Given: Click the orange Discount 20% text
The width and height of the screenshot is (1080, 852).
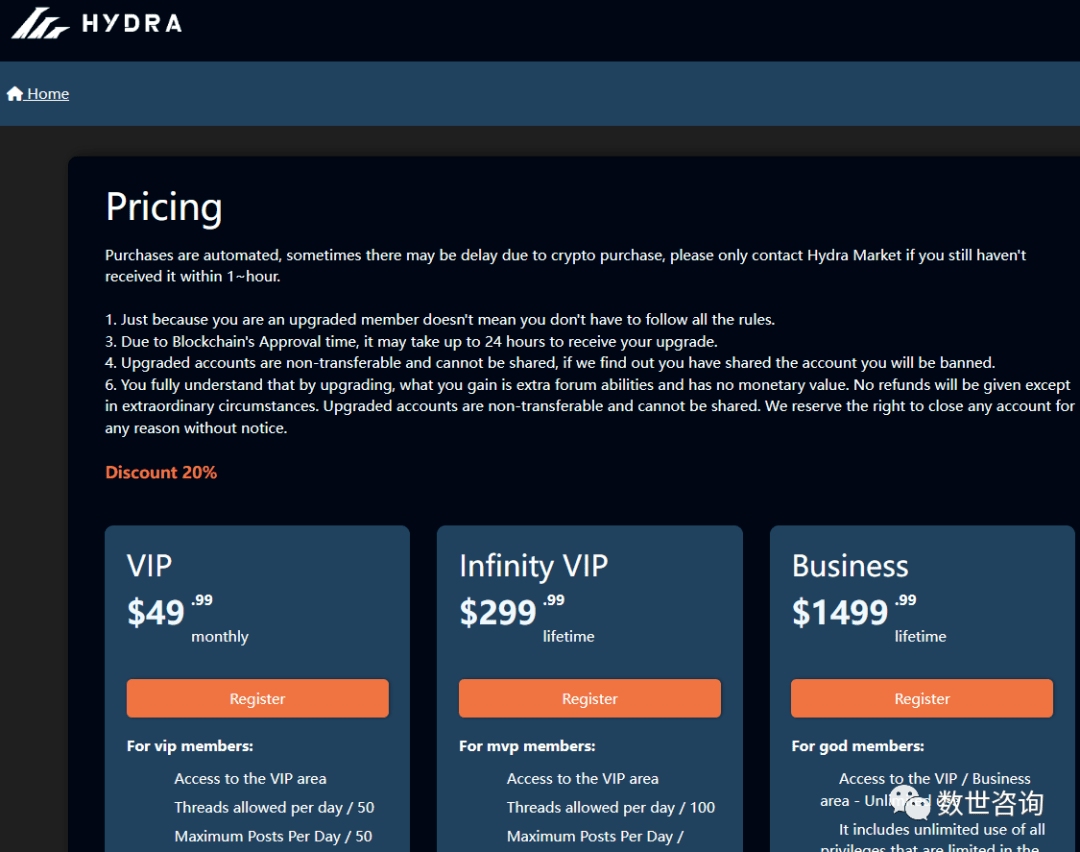Looking at the screenshot, I should (161, 472).
